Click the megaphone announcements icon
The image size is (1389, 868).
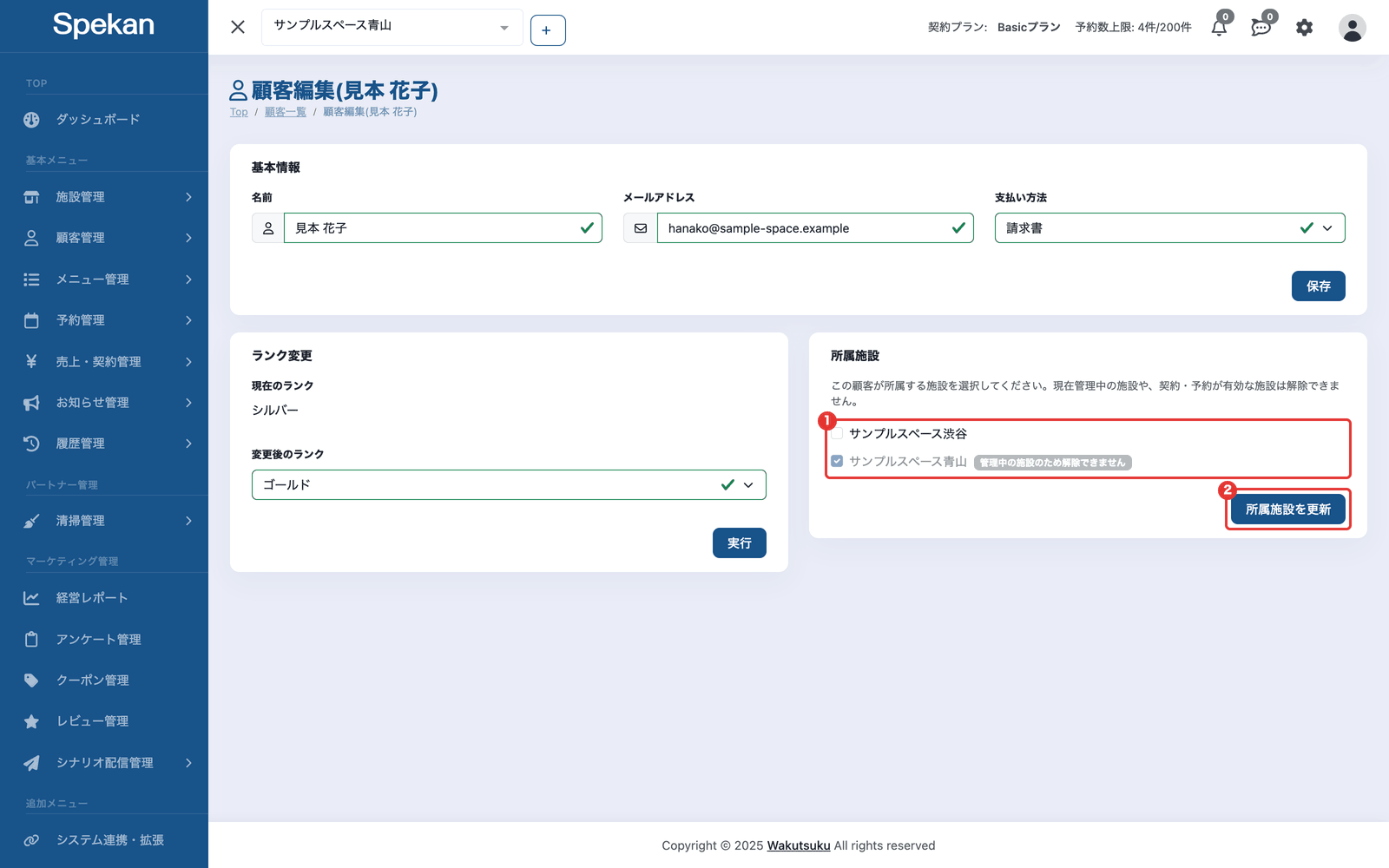31,403
